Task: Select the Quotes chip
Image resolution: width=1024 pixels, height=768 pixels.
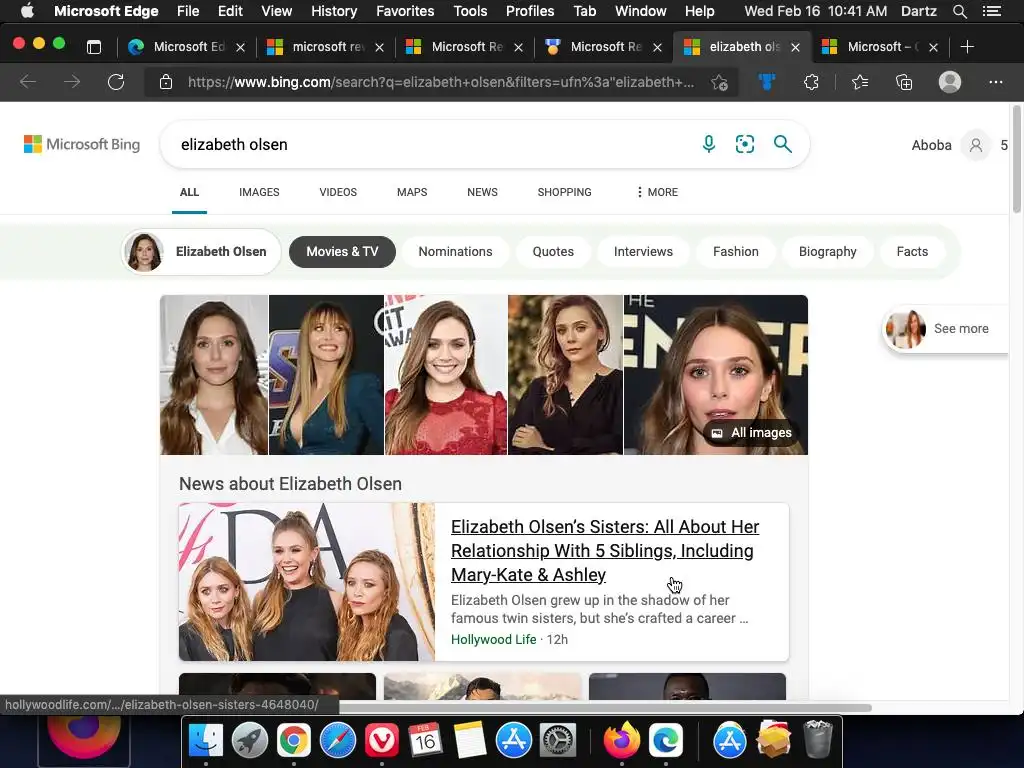Action: coord(553,251)
